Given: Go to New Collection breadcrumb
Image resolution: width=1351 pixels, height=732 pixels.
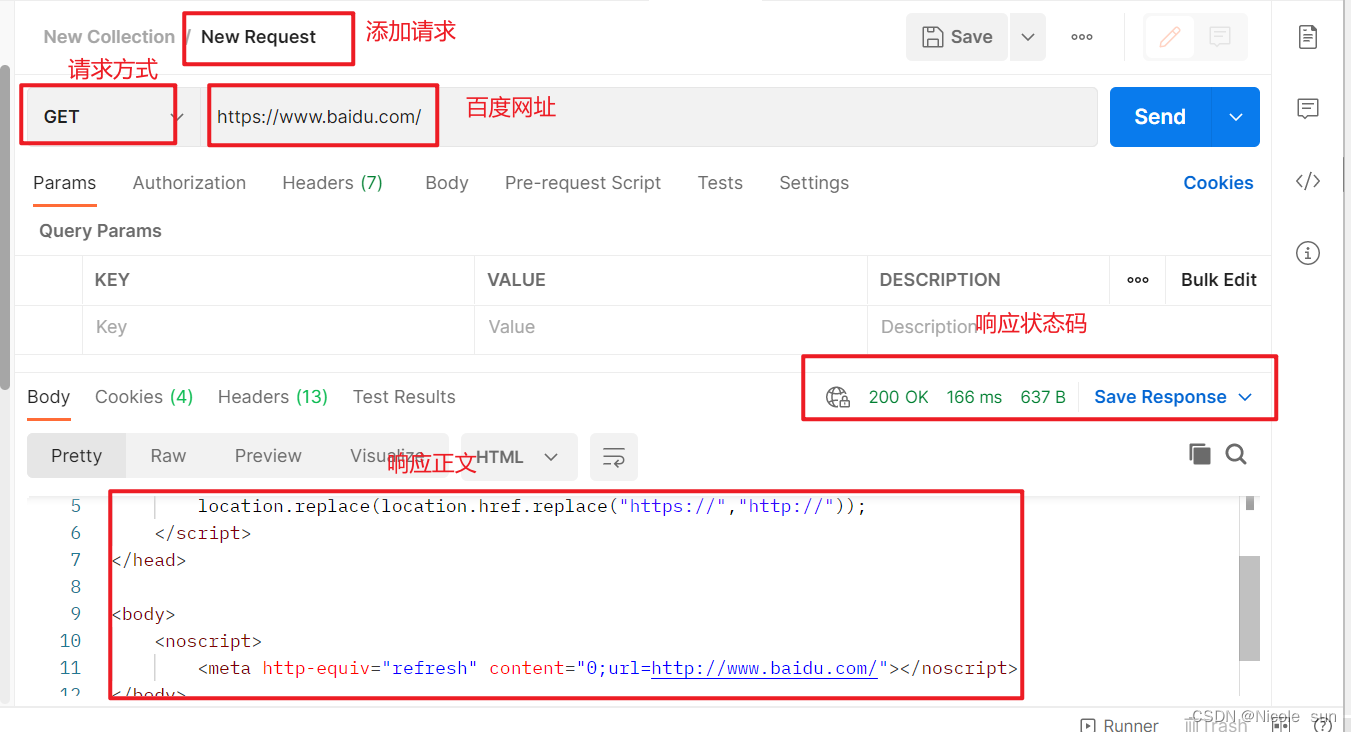Looking at the screenshot, I should (x=109, y=37).
